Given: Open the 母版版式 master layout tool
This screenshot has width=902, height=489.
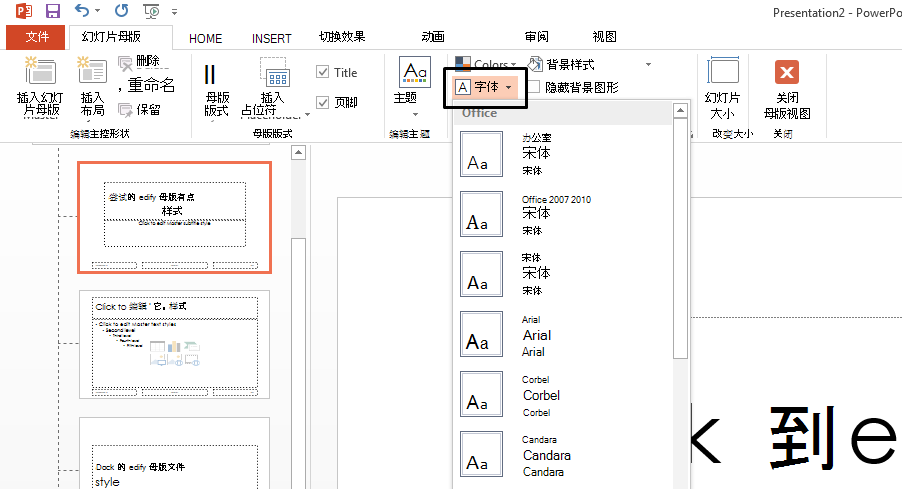Looking at the screenshot, I should point(217,89).
